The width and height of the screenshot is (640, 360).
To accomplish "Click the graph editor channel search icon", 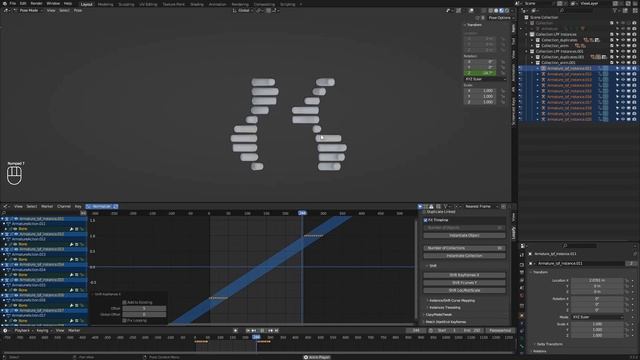I will click(x=4, y=213).
